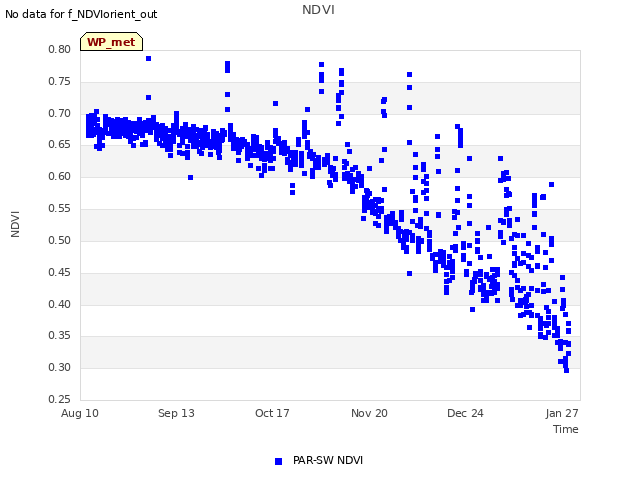Click the 0.75 y-axis tick label

[x=60, y=81]
